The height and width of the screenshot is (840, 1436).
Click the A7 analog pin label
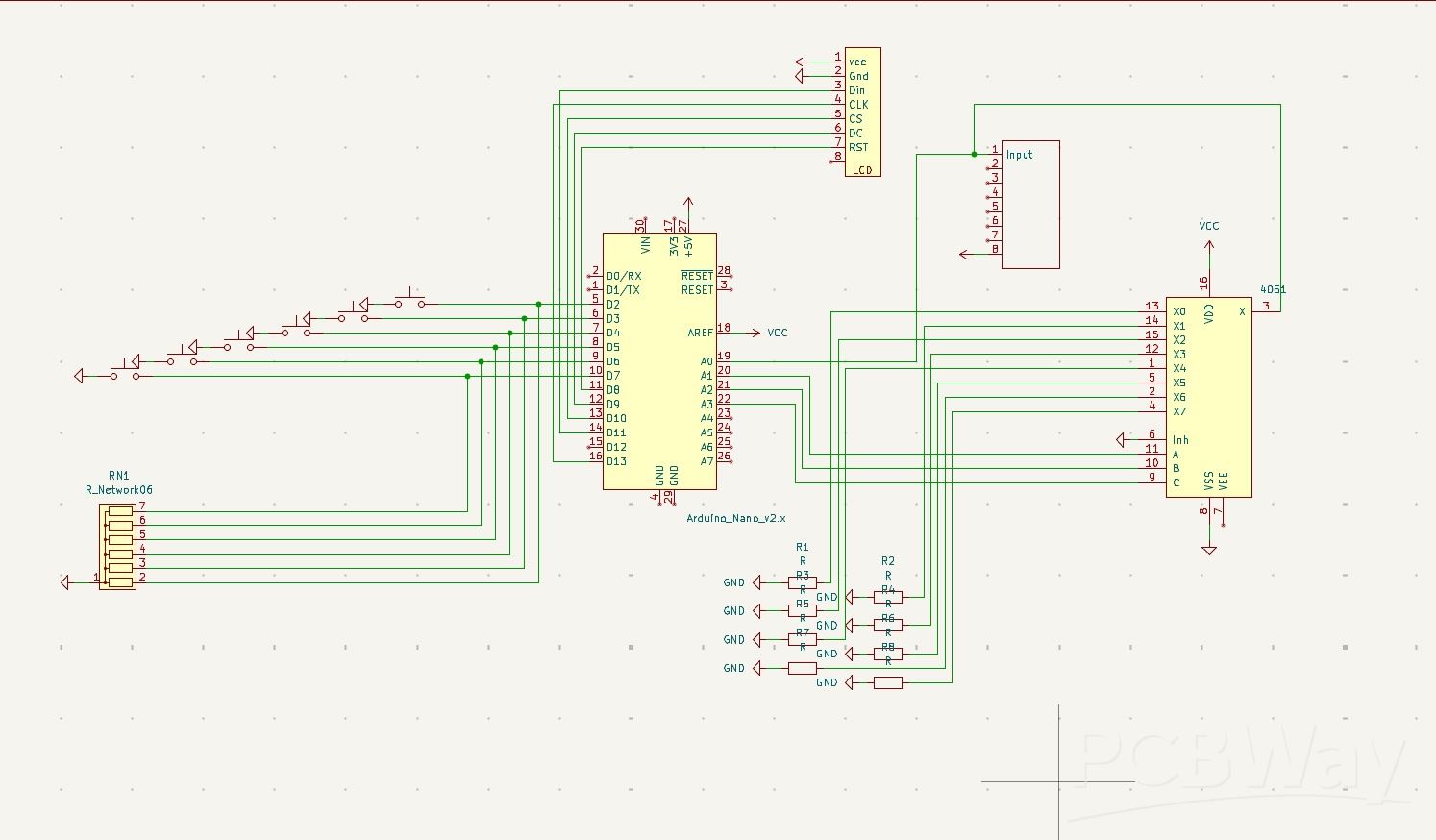(707, 461)
